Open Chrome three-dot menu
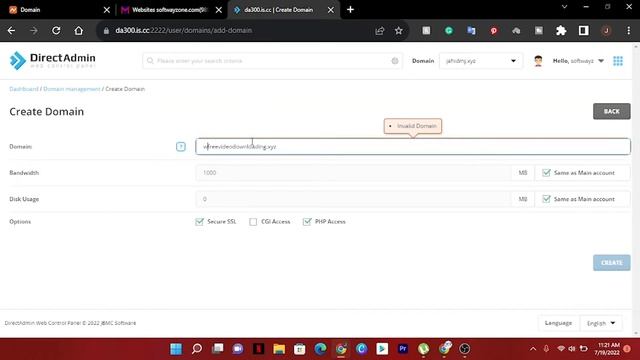 coord(629,31)
